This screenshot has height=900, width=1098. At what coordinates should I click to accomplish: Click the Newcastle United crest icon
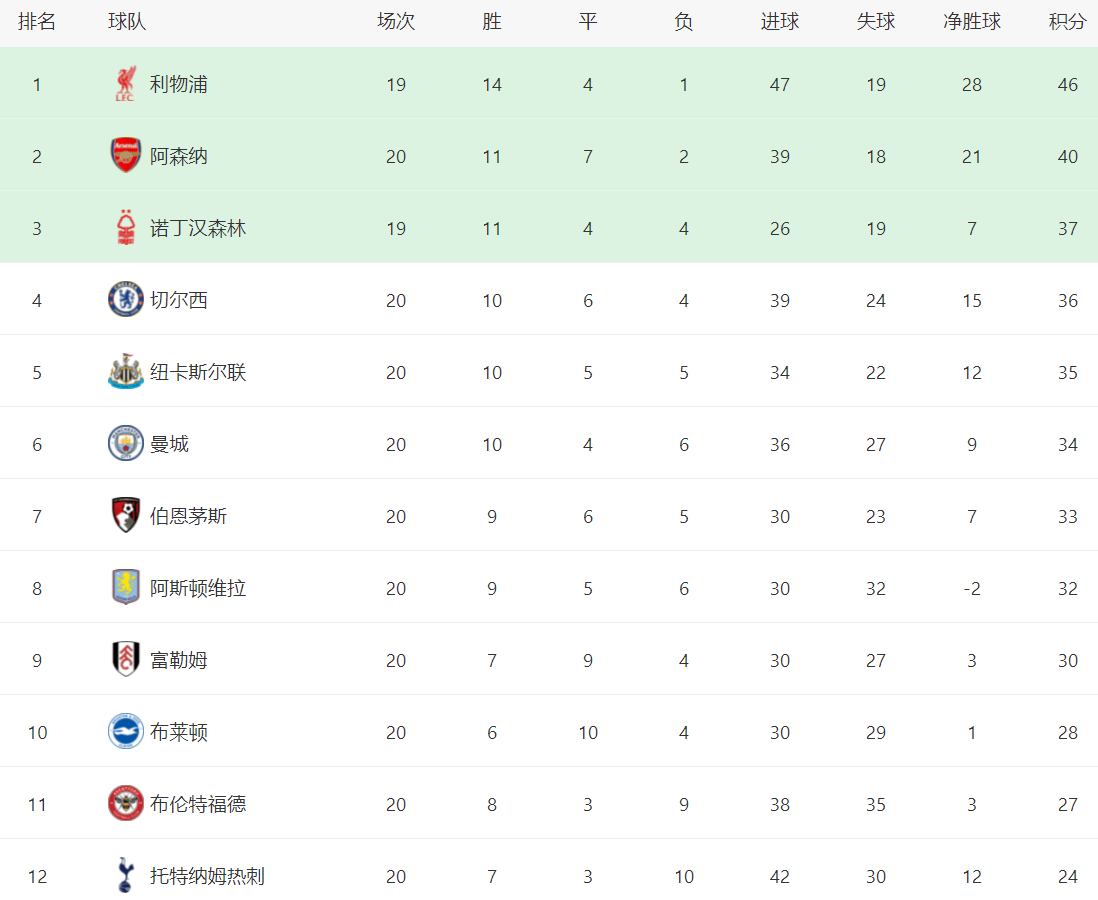click(126, 372)
